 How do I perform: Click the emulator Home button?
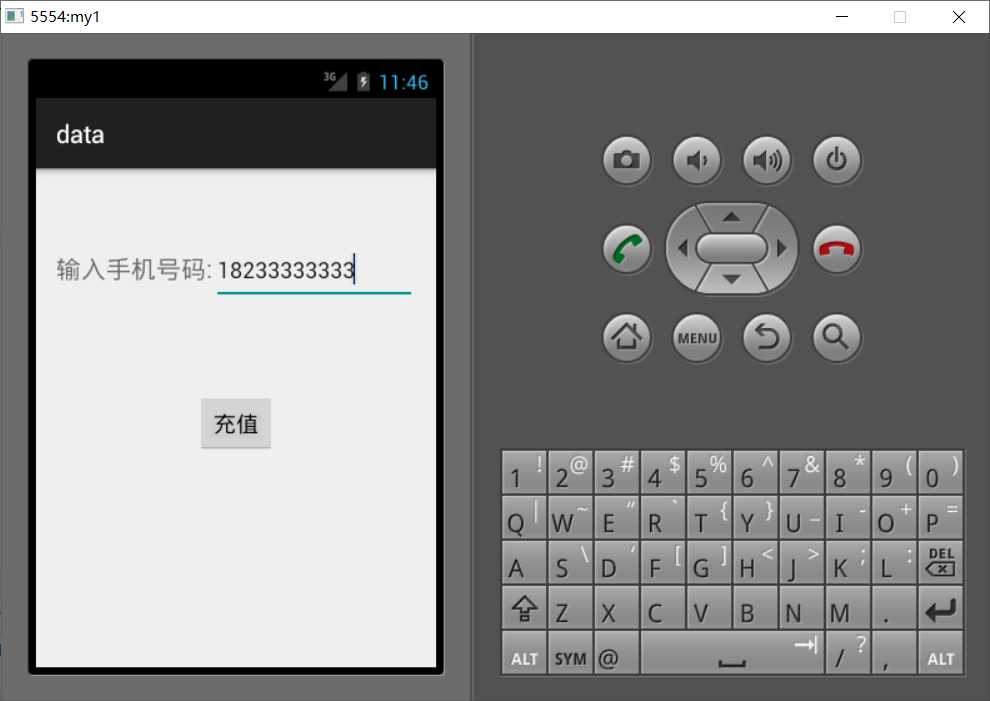[626, 338]
